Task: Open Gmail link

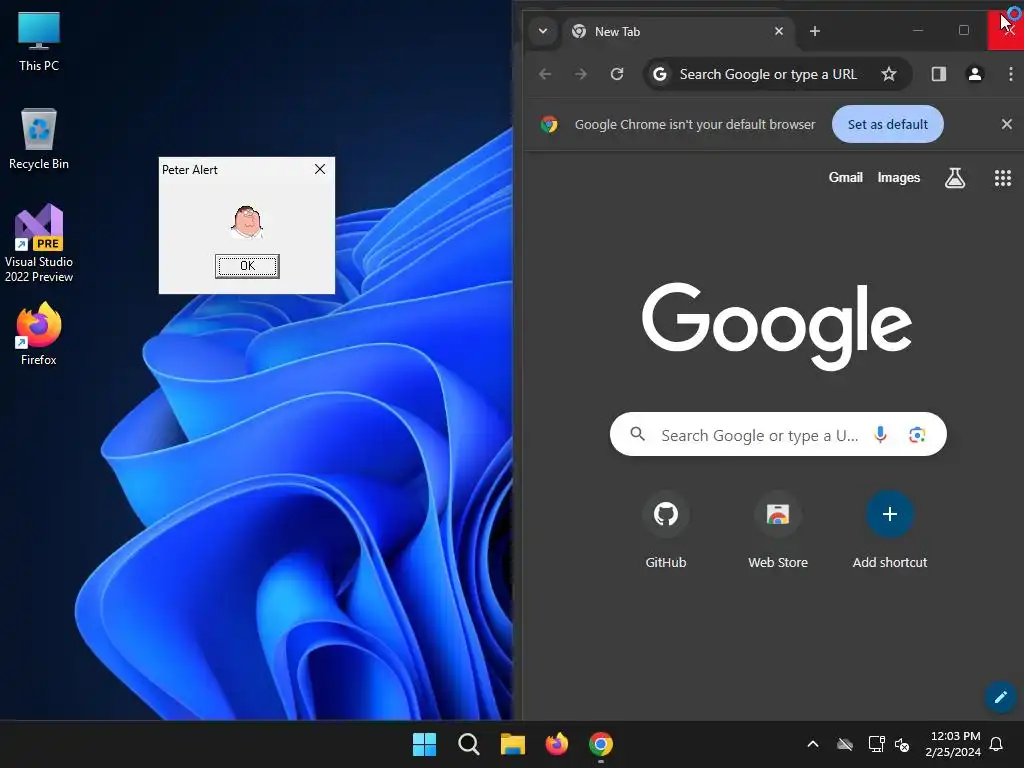Action: click(846, 178)
